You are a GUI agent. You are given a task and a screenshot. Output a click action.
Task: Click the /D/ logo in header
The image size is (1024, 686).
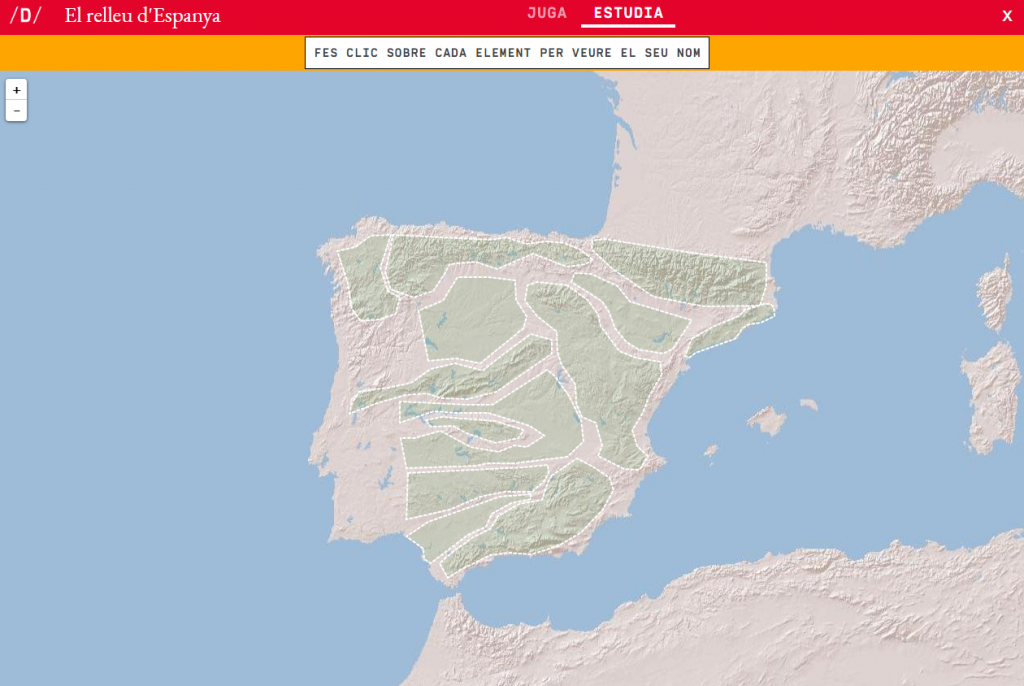coord(26,16)
